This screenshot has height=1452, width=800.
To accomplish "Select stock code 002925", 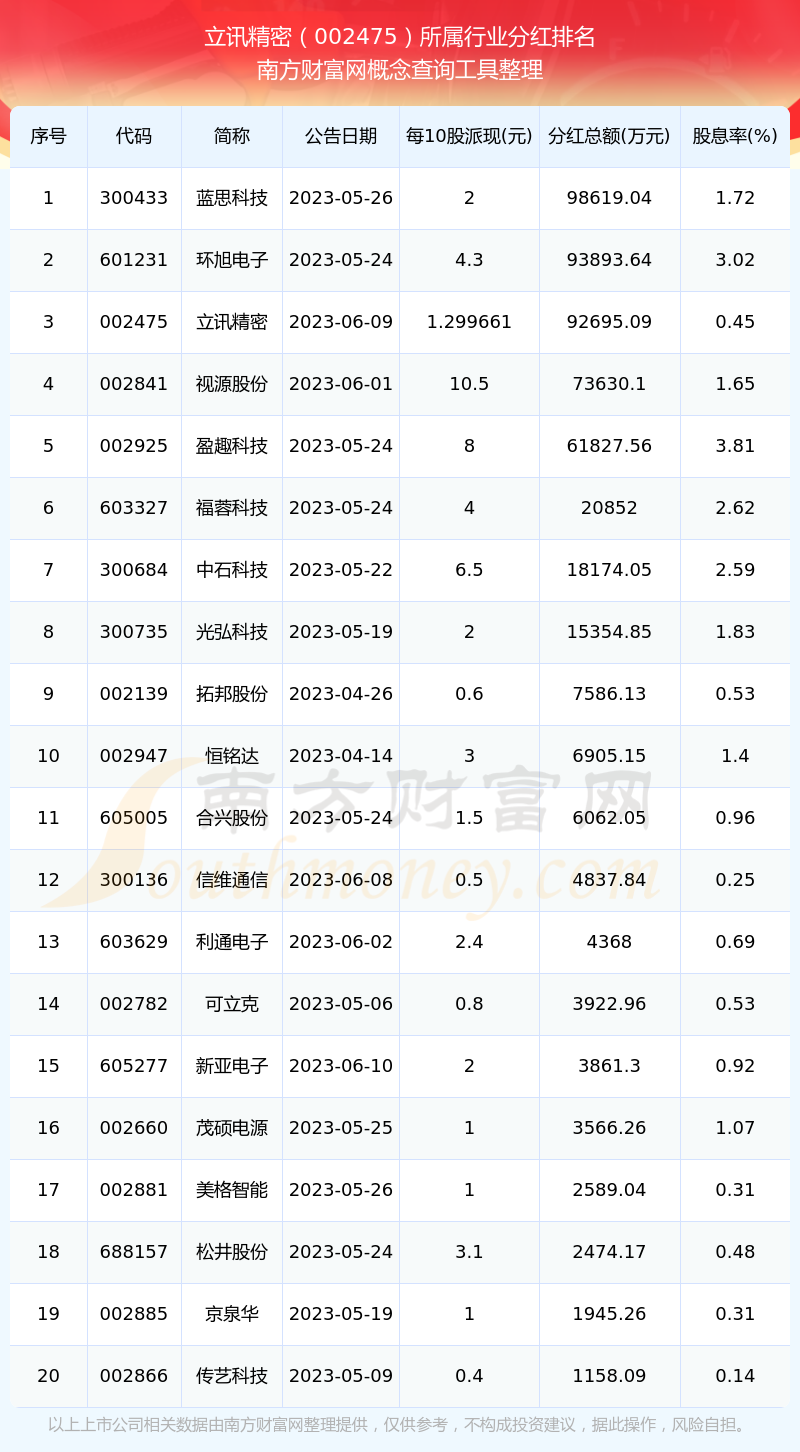I will [134, 446].
